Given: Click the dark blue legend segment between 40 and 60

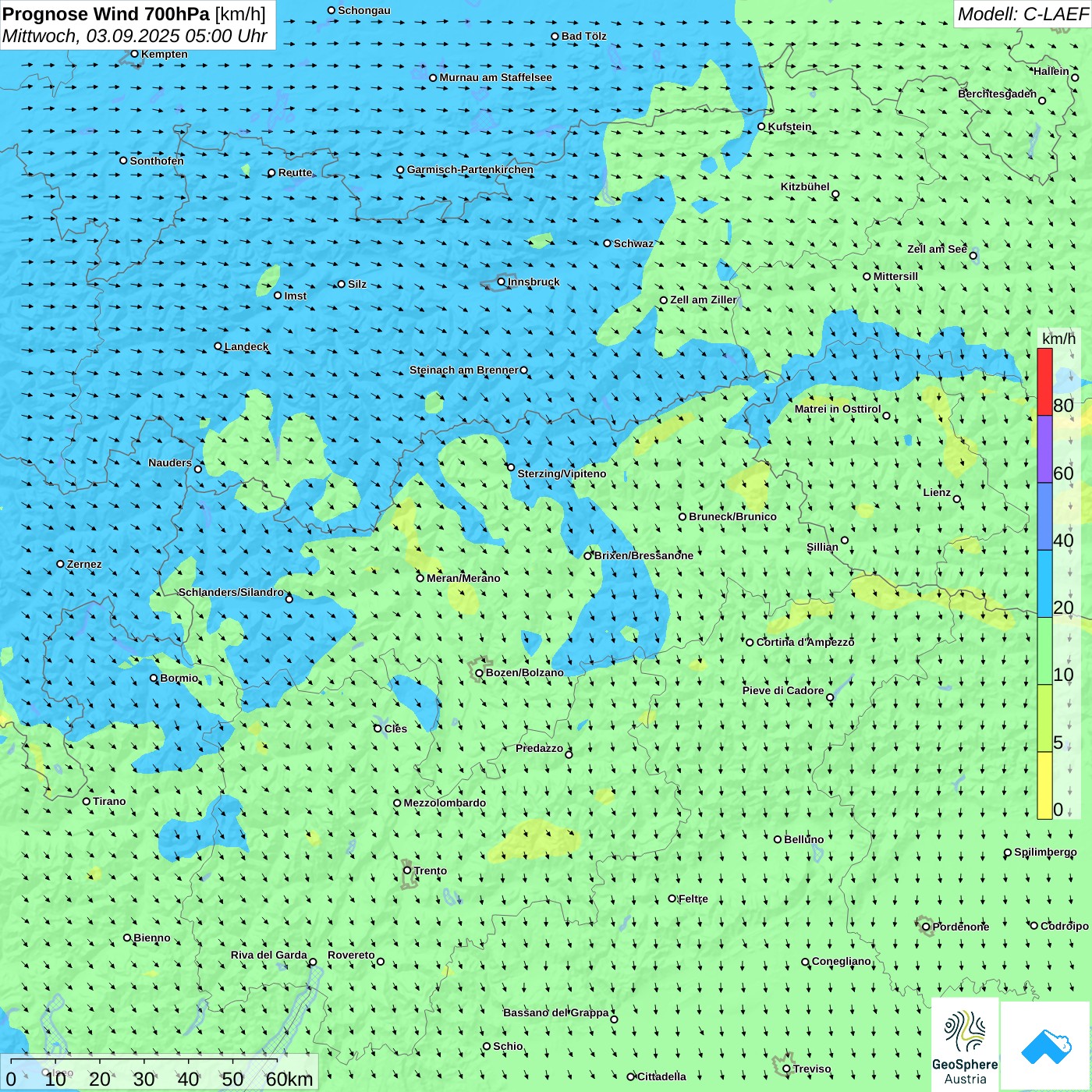Looking at the screenshot, I should tap(1044, 516).
